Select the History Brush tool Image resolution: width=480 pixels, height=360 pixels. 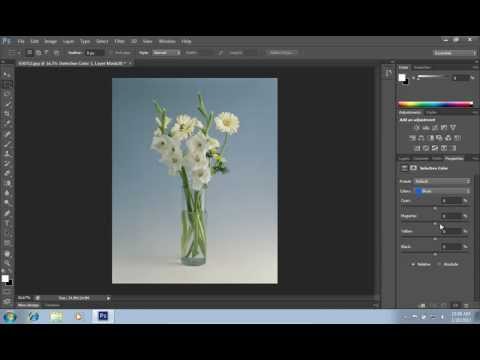pos(7,164)
